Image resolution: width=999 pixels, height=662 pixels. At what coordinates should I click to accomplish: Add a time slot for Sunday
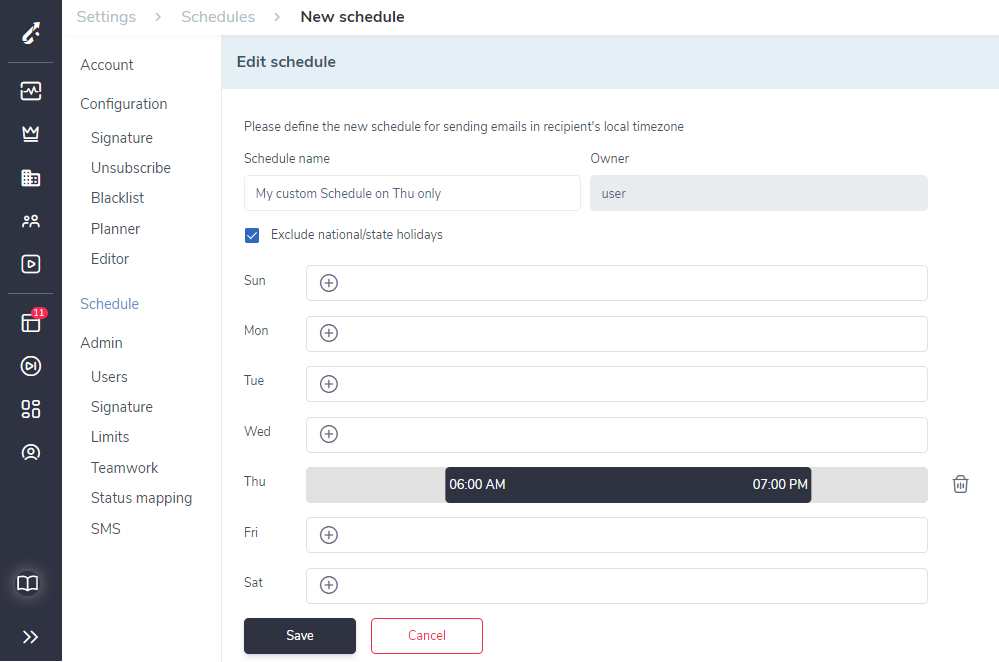click(329, 283)
